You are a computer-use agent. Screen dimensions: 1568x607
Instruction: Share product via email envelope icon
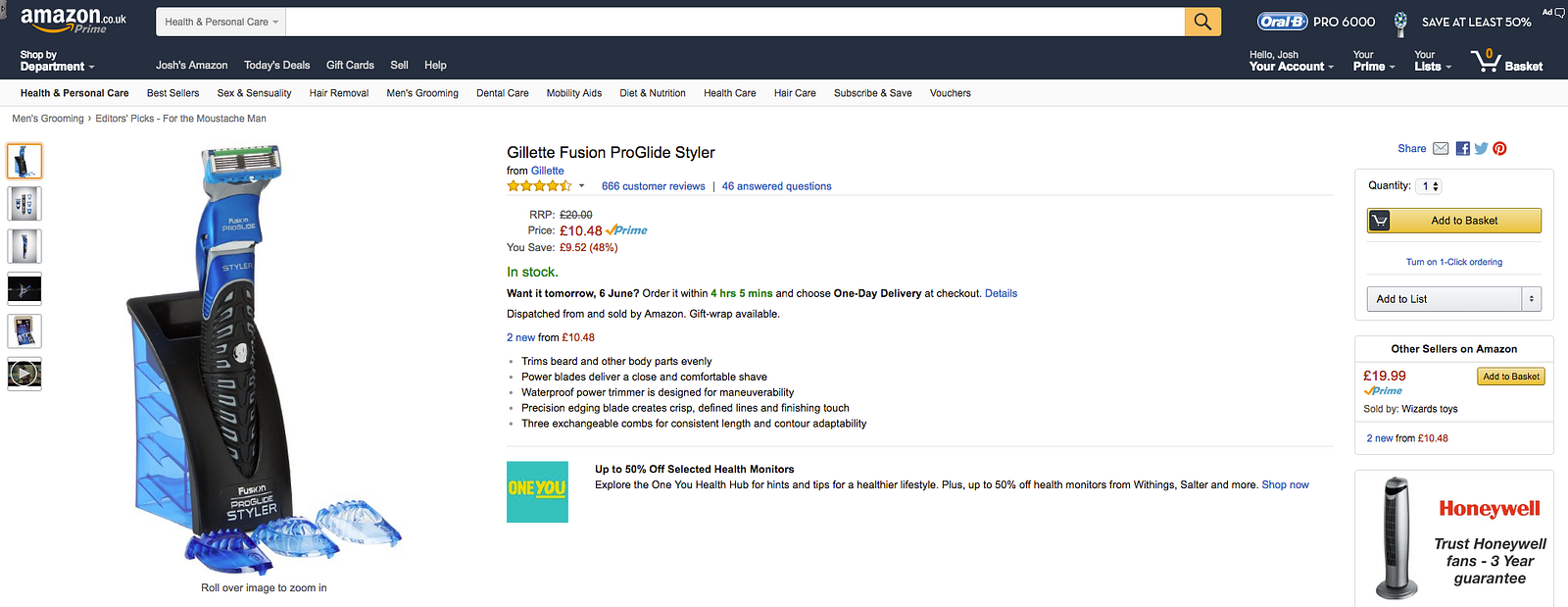1441,149
